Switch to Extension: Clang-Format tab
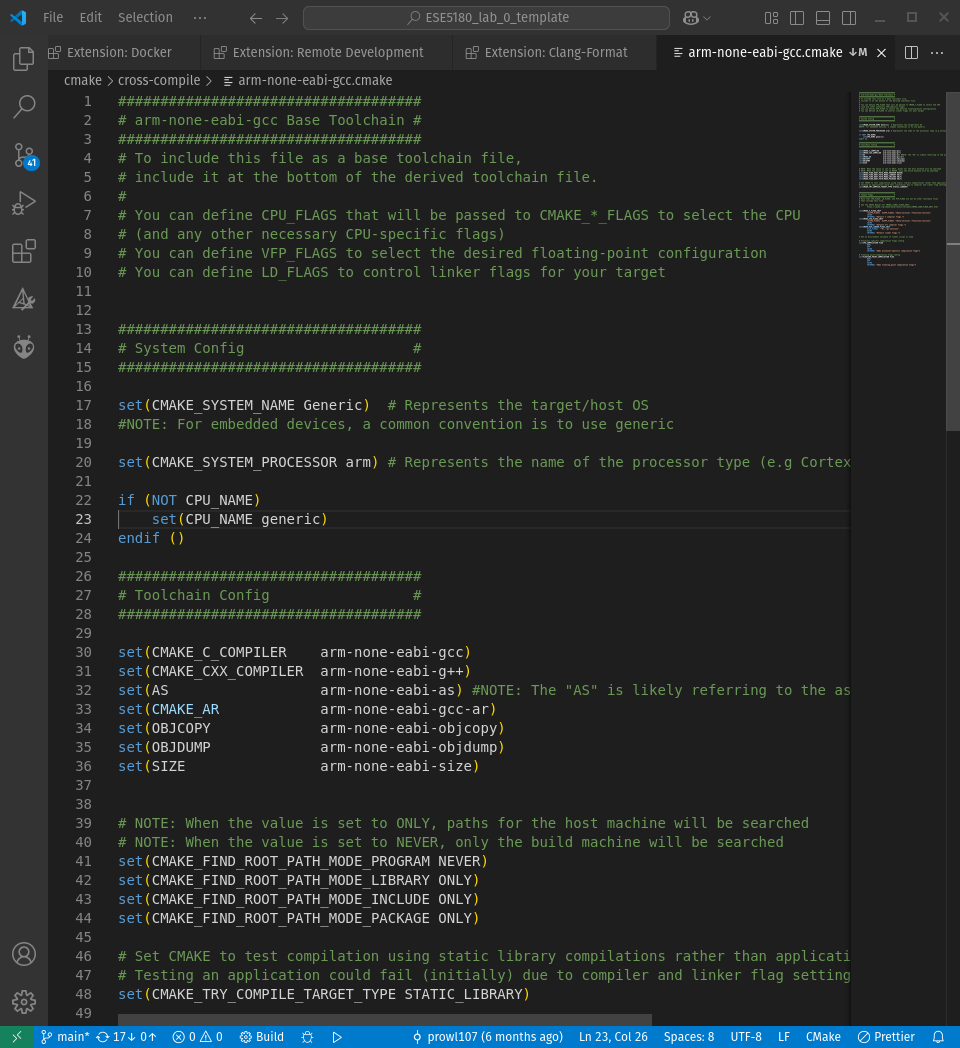The image size is (960, 1048). click(x=555, y=52)
